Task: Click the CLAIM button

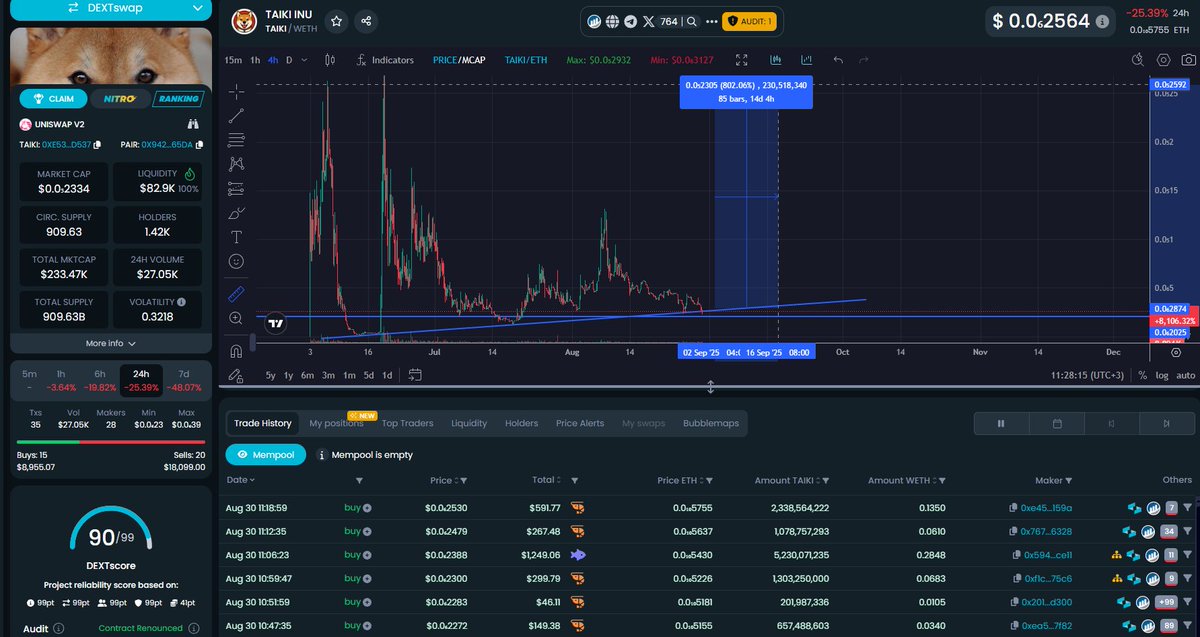Action: (53, 98)
